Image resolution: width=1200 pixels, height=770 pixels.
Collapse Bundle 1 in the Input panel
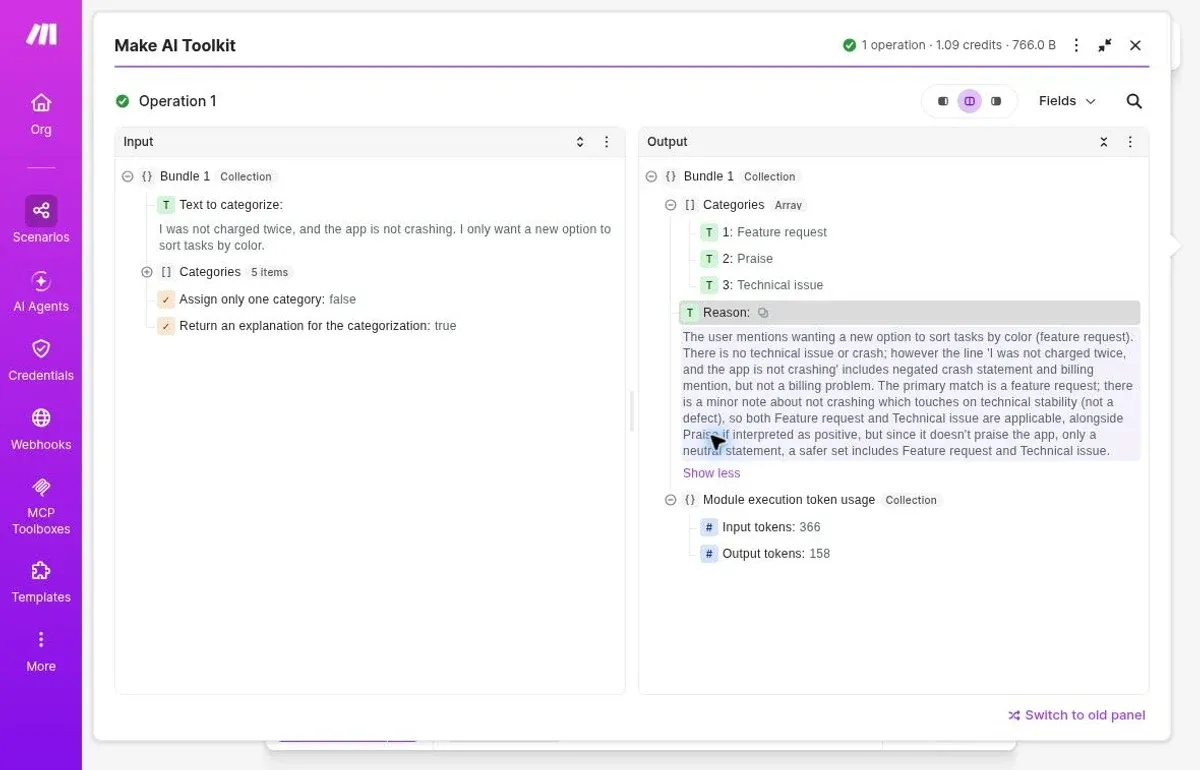click(128, 176)
